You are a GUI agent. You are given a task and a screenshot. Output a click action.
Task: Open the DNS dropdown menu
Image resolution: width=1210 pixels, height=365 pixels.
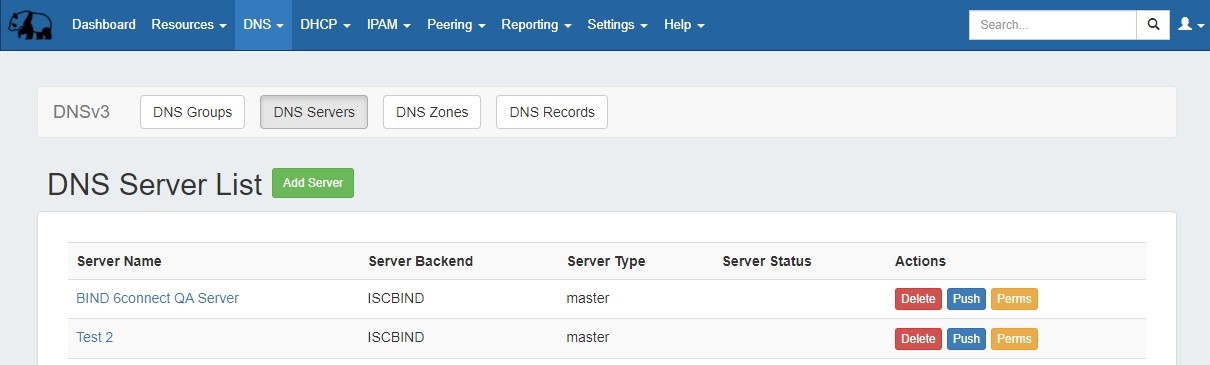263,25
